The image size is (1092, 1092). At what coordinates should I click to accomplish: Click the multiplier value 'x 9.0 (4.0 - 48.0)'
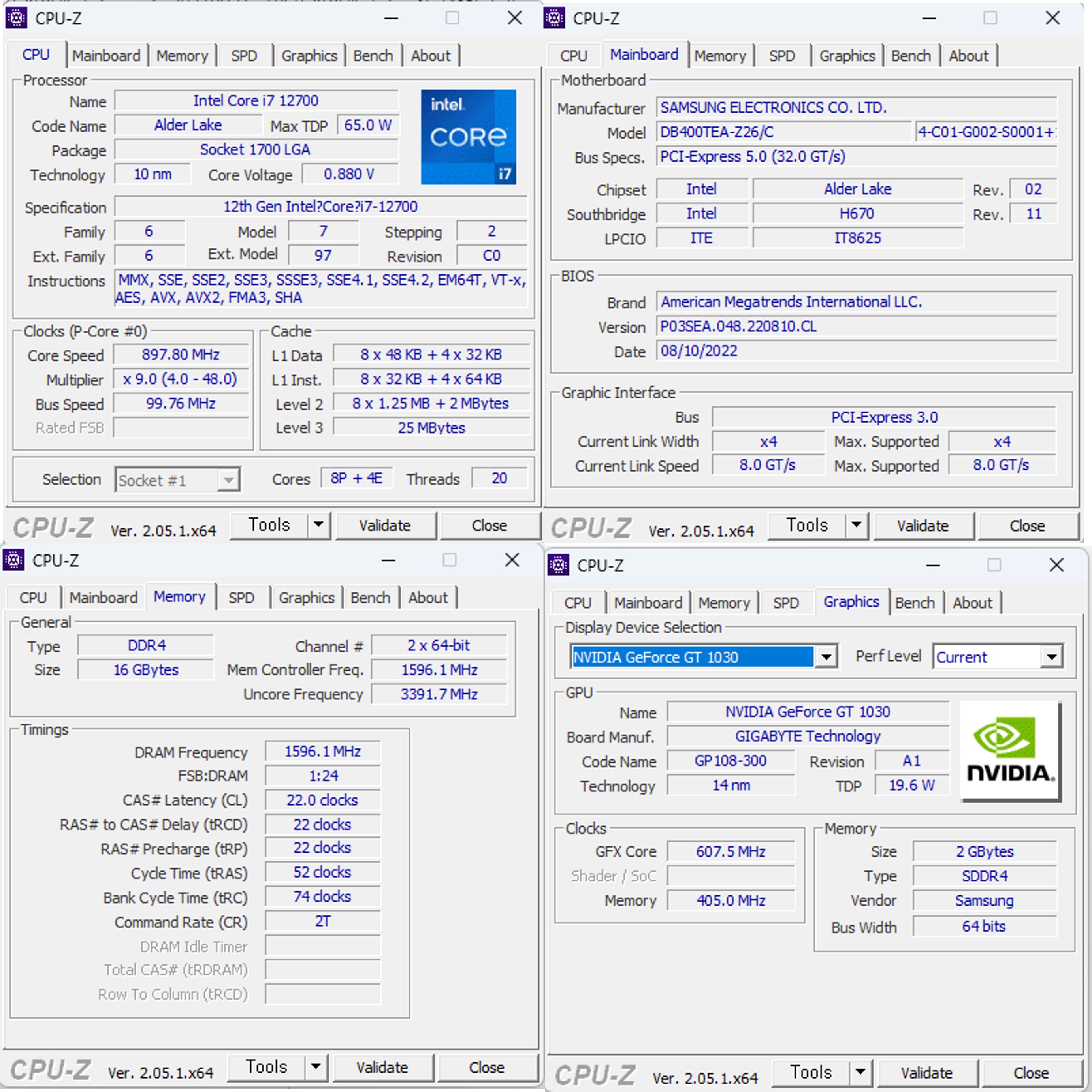181,379
